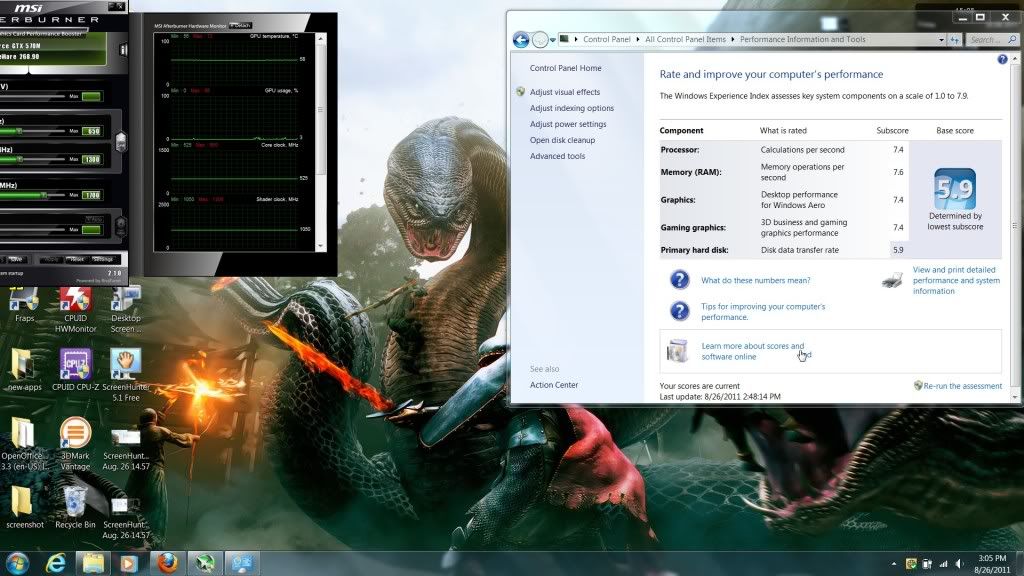Expand breadcrumb arrow after Control Panel
Viewport: 1024px width, 576px height.
coord(638,40)
